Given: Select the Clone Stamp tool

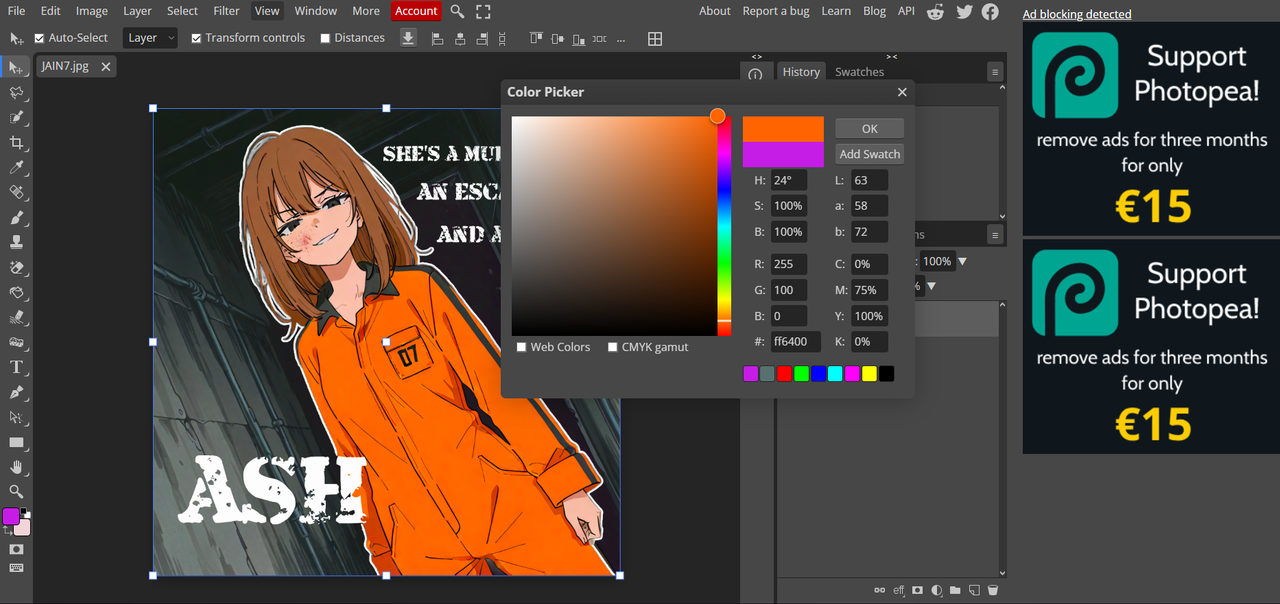Looking at the screenshot, I should tap(16, 242).
